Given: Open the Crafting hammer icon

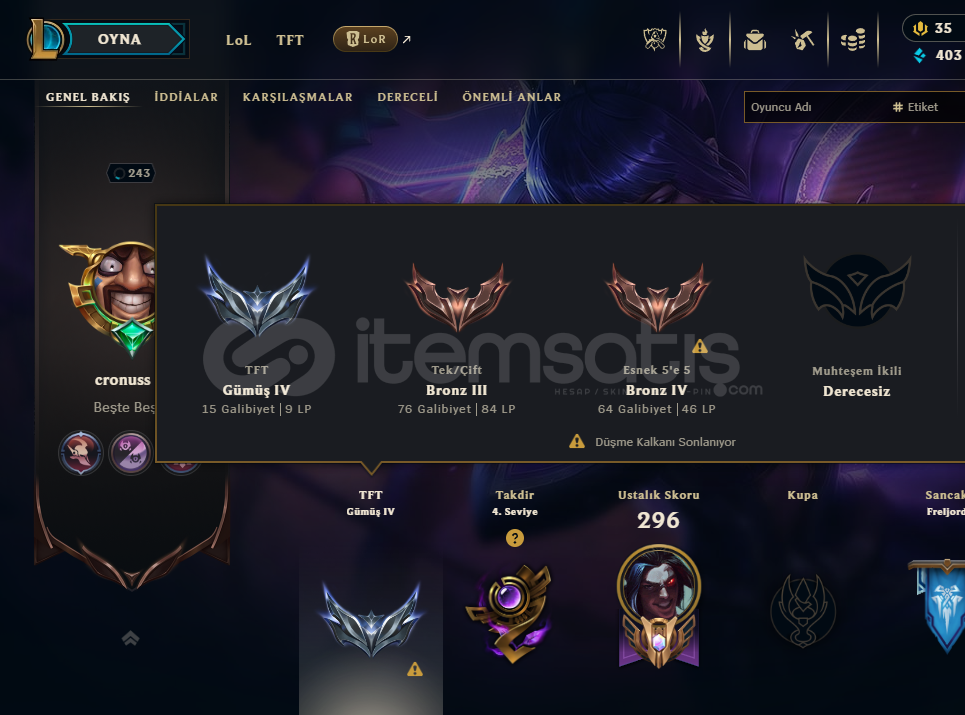Looking at the screenshot, I should tap(803, 40).
